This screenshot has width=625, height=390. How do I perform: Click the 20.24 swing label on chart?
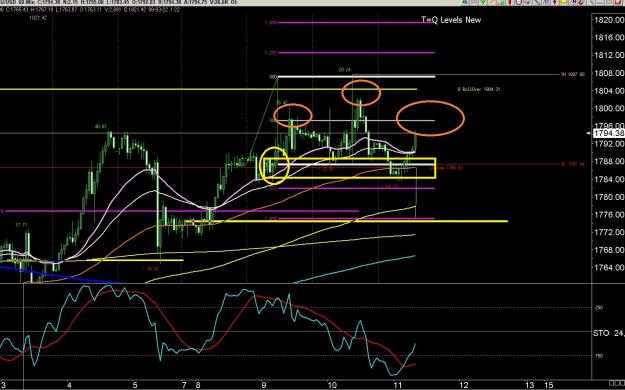[345, 70]
